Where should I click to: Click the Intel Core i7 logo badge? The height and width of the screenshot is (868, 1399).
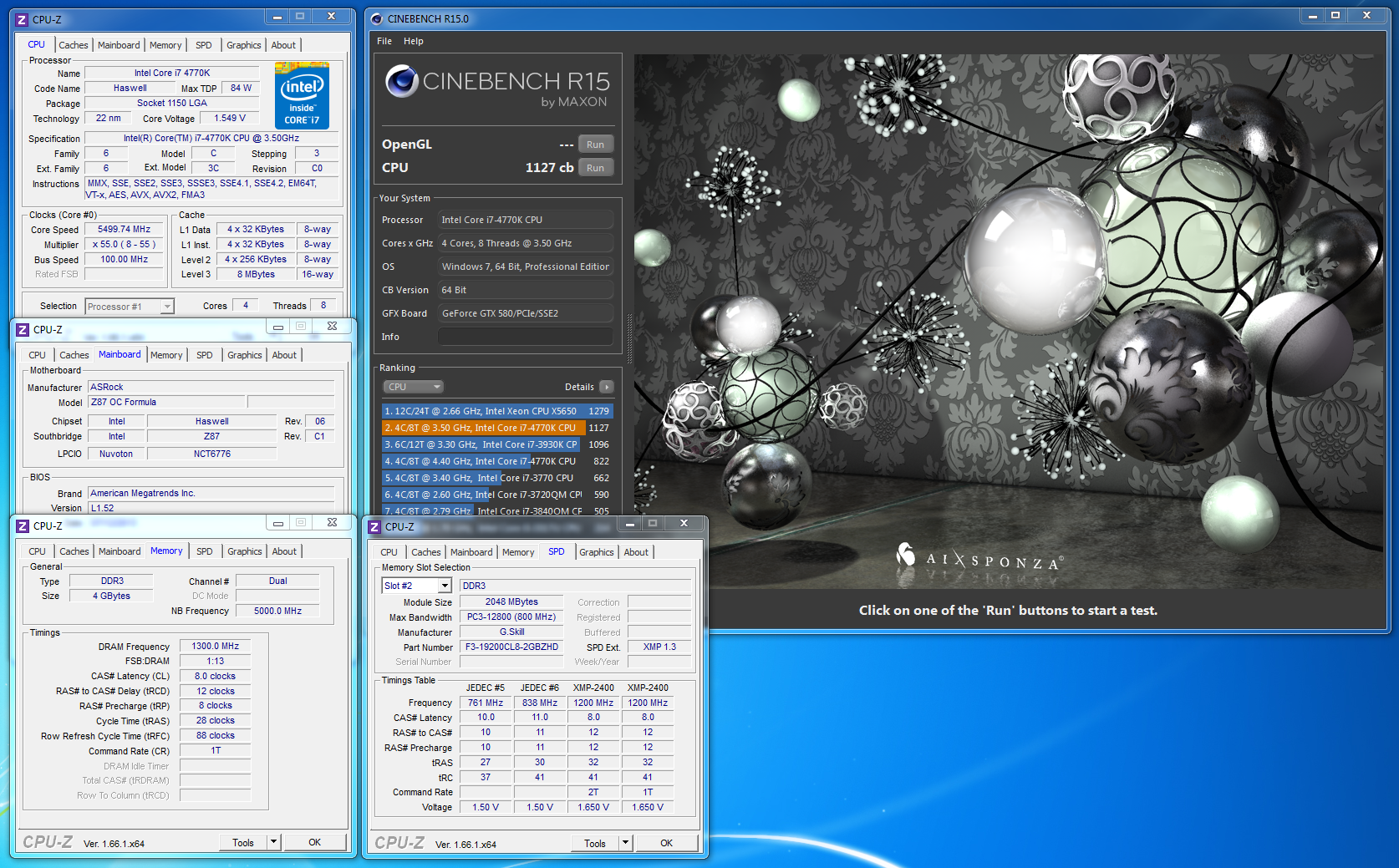click(302, 96)
